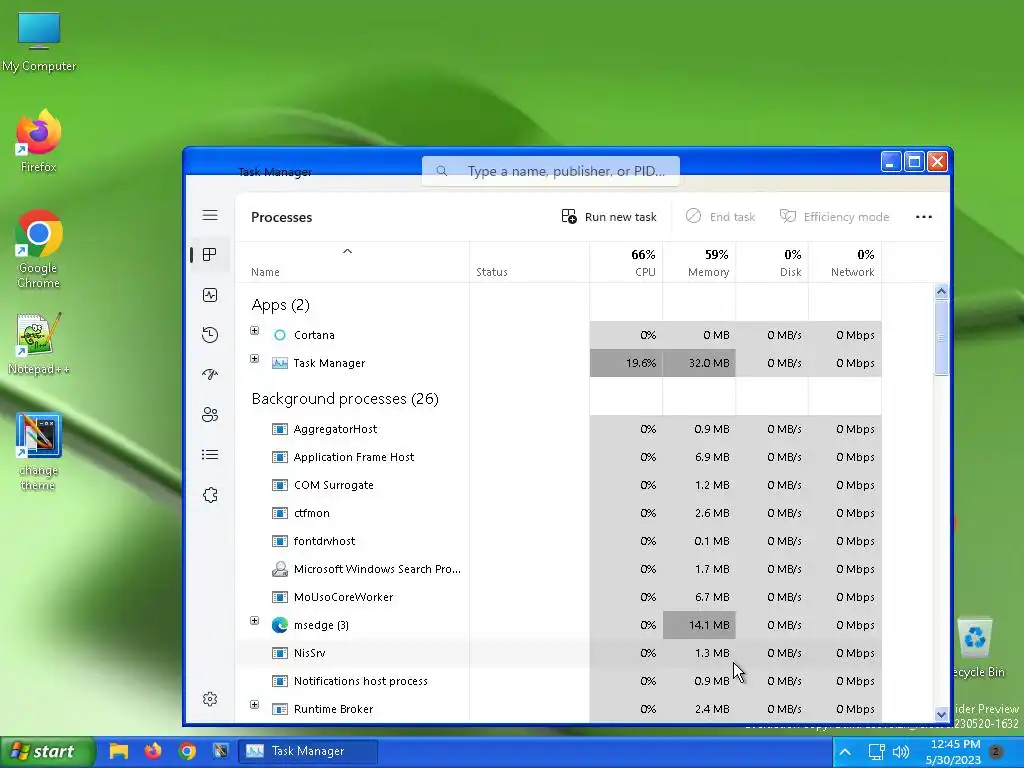Viewport: 1024px width, 768px height.
Task: Collapse sort arrow above Name column
Action: (x=347, y=251)
